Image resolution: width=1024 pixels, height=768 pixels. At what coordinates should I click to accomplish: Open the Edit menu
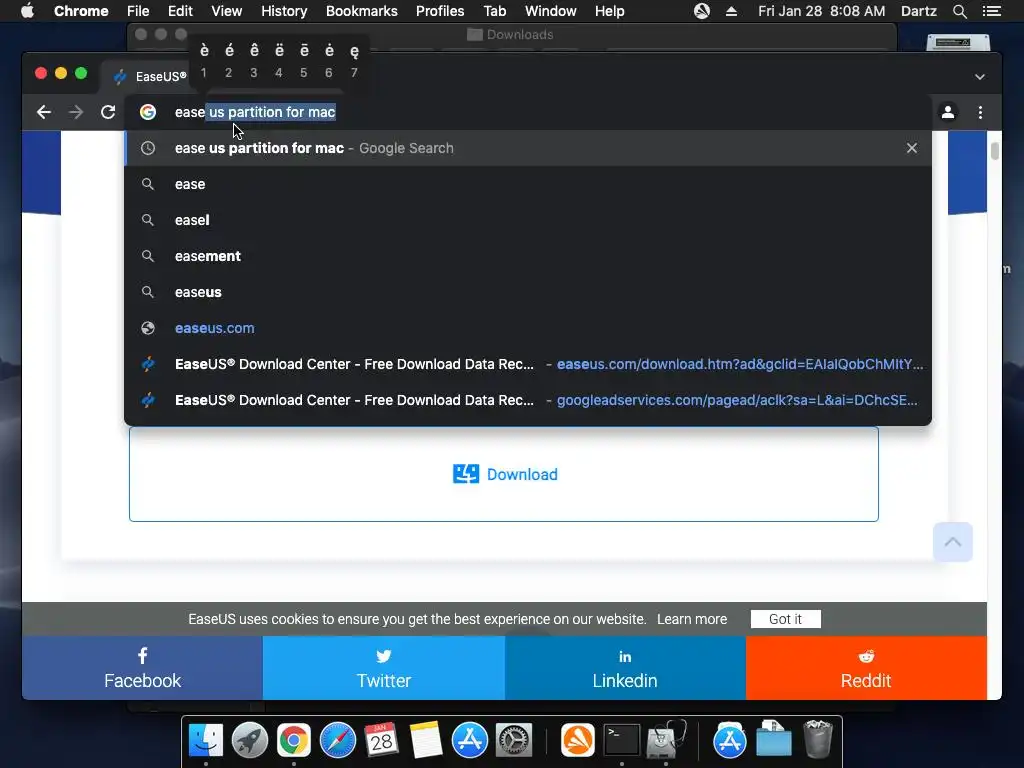pos(180,11)
